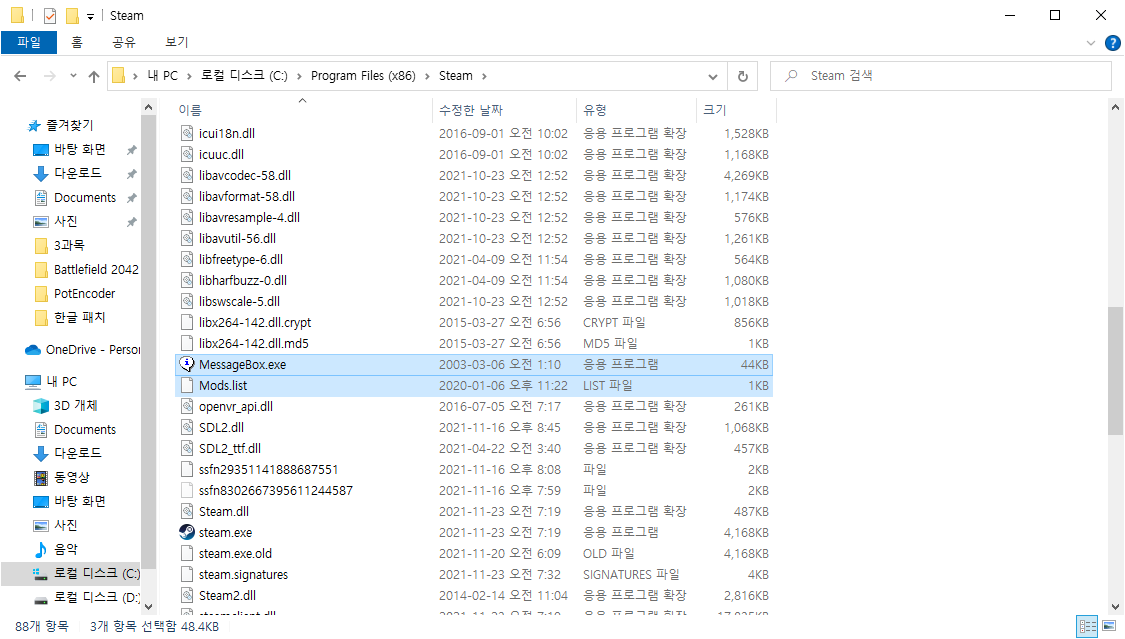Image resolution: width=1125 pixels, height=639 pixels.
Task: Expand chevron after 내 PC in breadcrumb
Action: point(189,76)
